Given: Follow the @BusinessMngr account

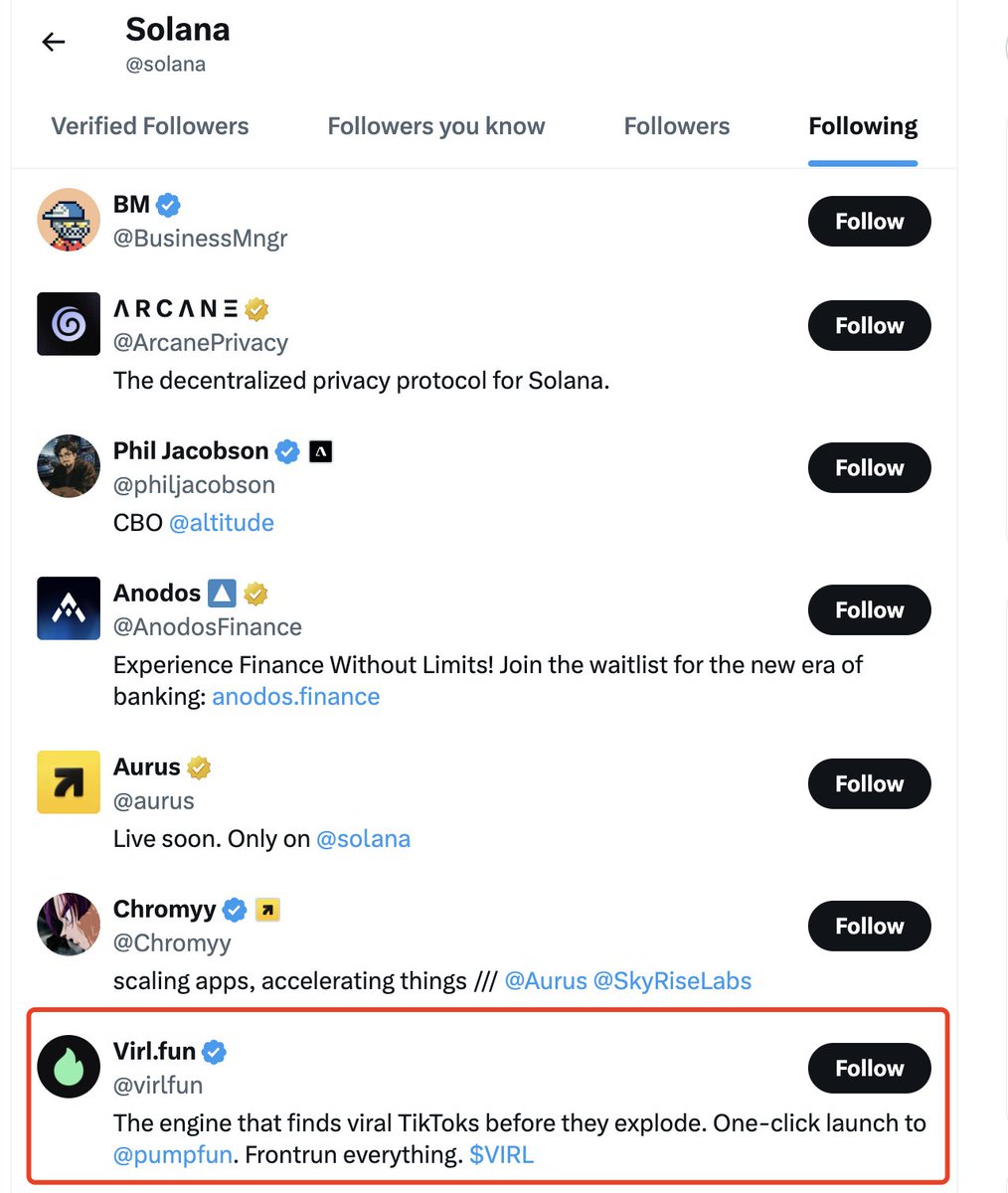Looking at the screenshot, I should pyautogui.click(x=869, y=222).
